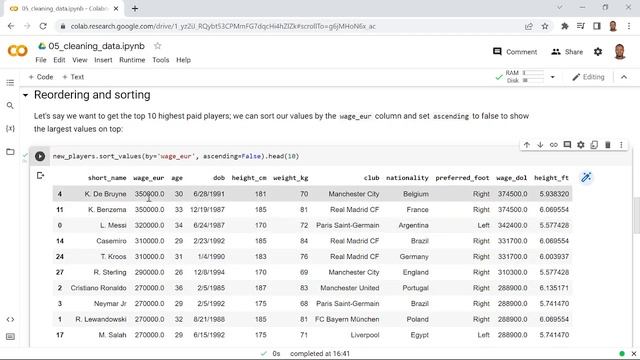Click the notebook vertical scrollbar
Image resolution: width=640 pixels, height=360 pixels.
pyautogui.click(x=636, y=216)
